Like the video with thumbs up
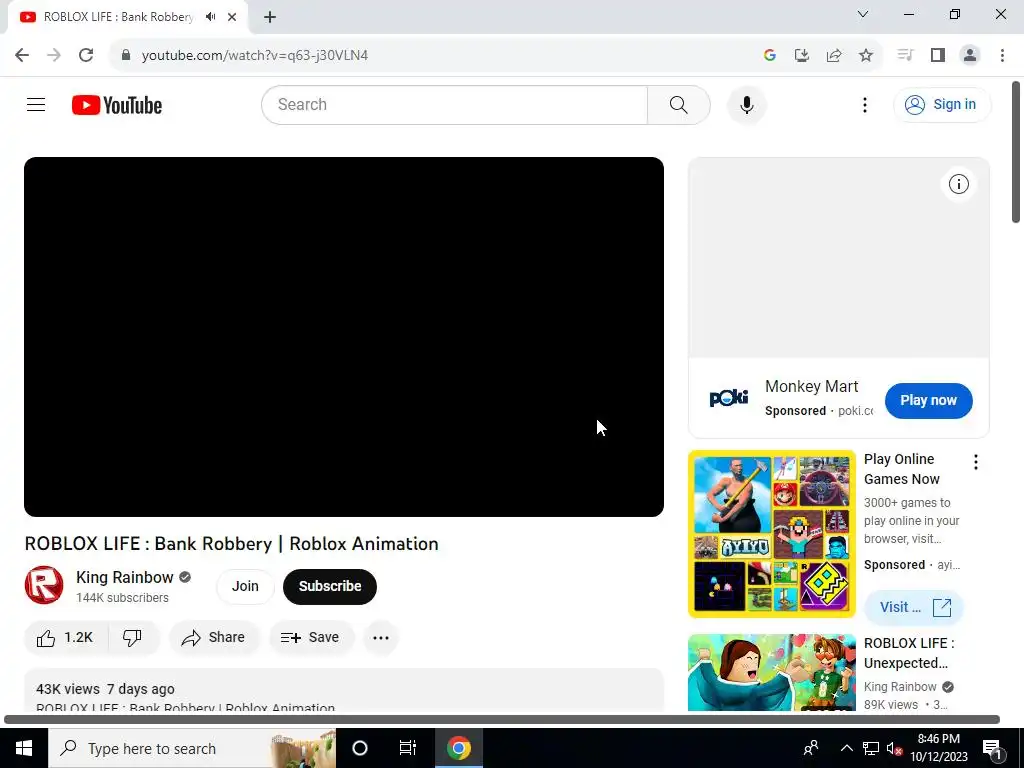This screenshot has height=768, width=1024. [x=65, y=637]
